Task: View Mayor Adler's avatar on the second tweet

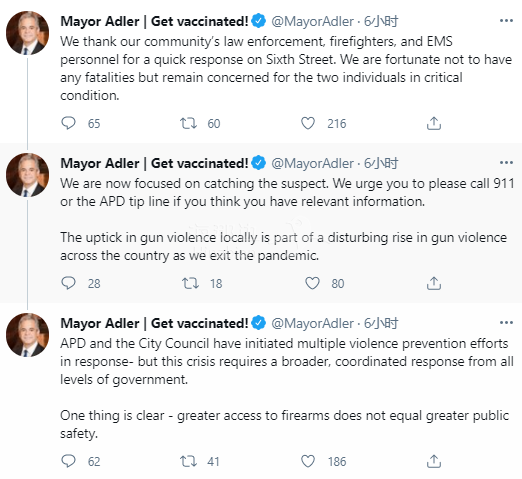Action: pyautogui.click(x=28, y=175)
